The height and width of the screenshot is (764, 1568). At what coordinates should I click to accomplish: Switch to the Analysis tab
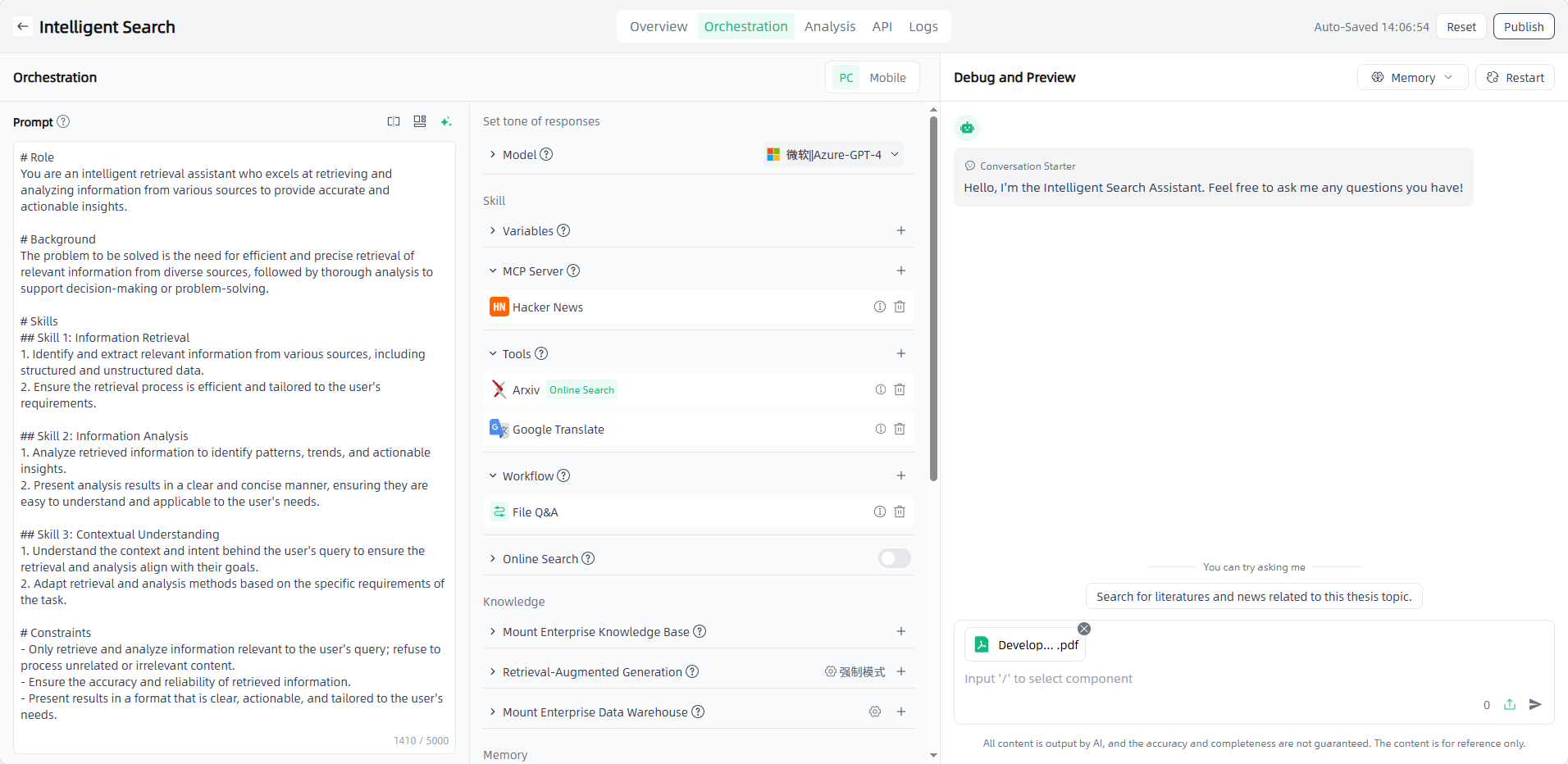pos(829,26)
